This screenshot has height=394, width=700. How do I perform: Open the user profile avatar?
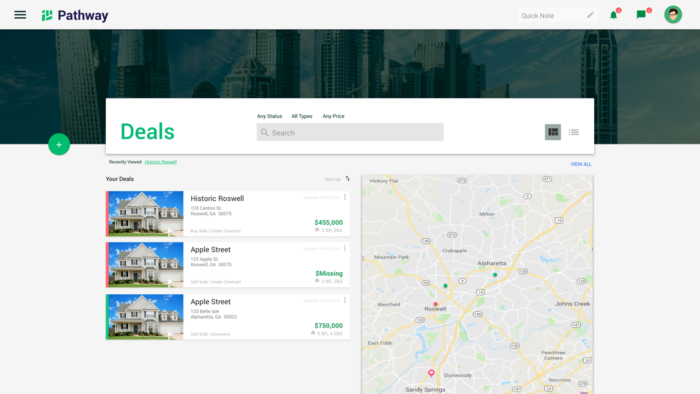[x=673, y=15]
